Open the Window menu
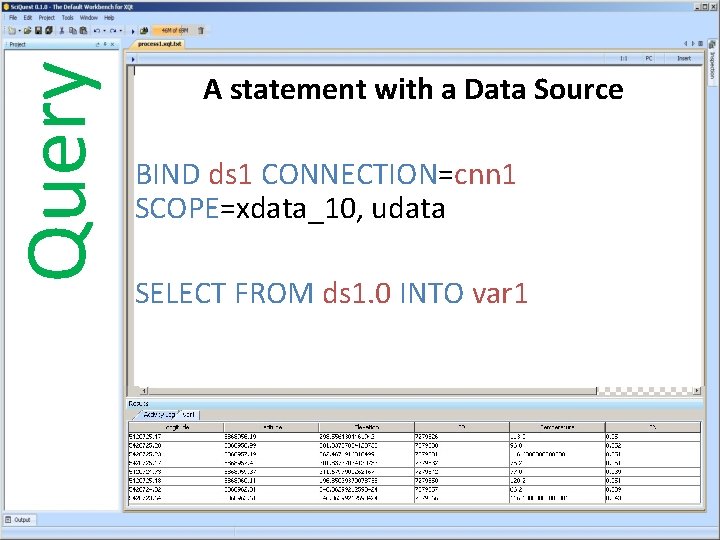 click(89, 17)
